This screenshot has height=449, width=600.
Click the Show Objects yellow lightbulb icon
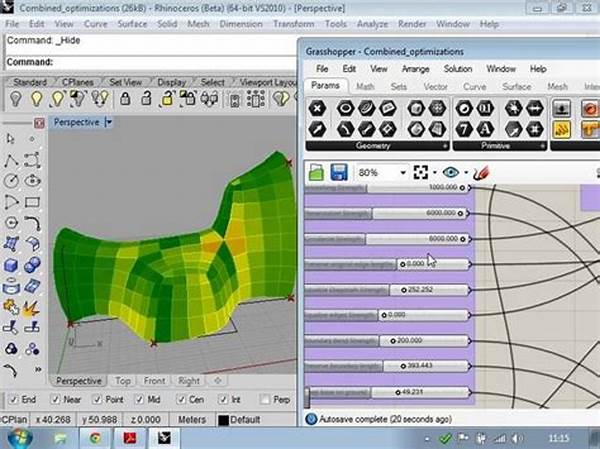tap(37, 99)
